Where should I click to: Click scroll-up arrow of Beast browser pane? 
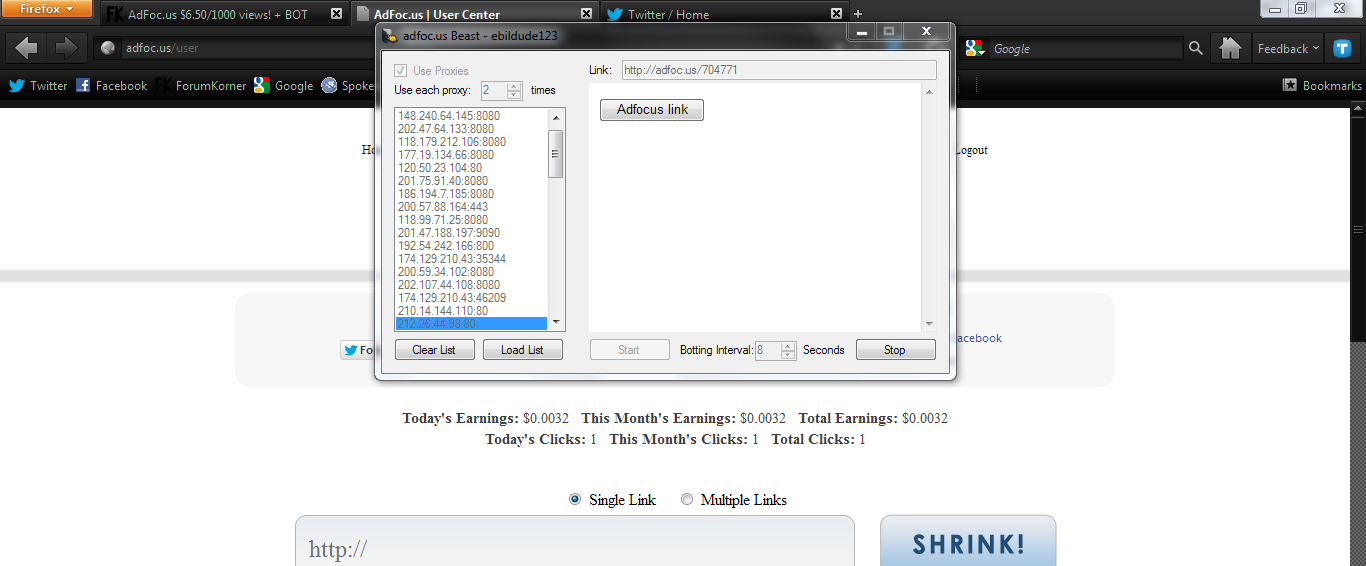pos(929,92)
